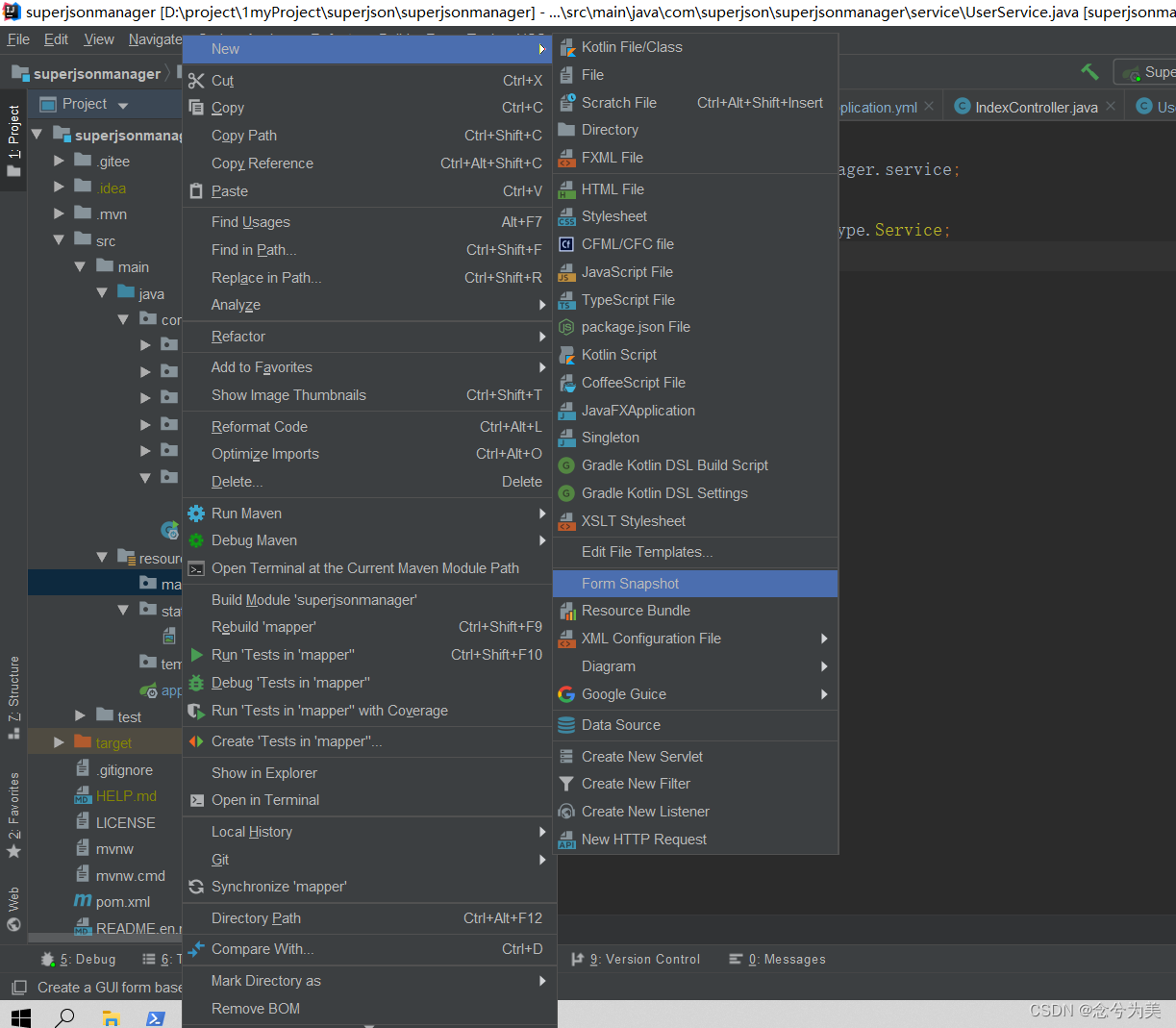Choose Directory in New submenu
Image resolution: width=1176 pixels, height=1028 pixels.
(695, 130)
